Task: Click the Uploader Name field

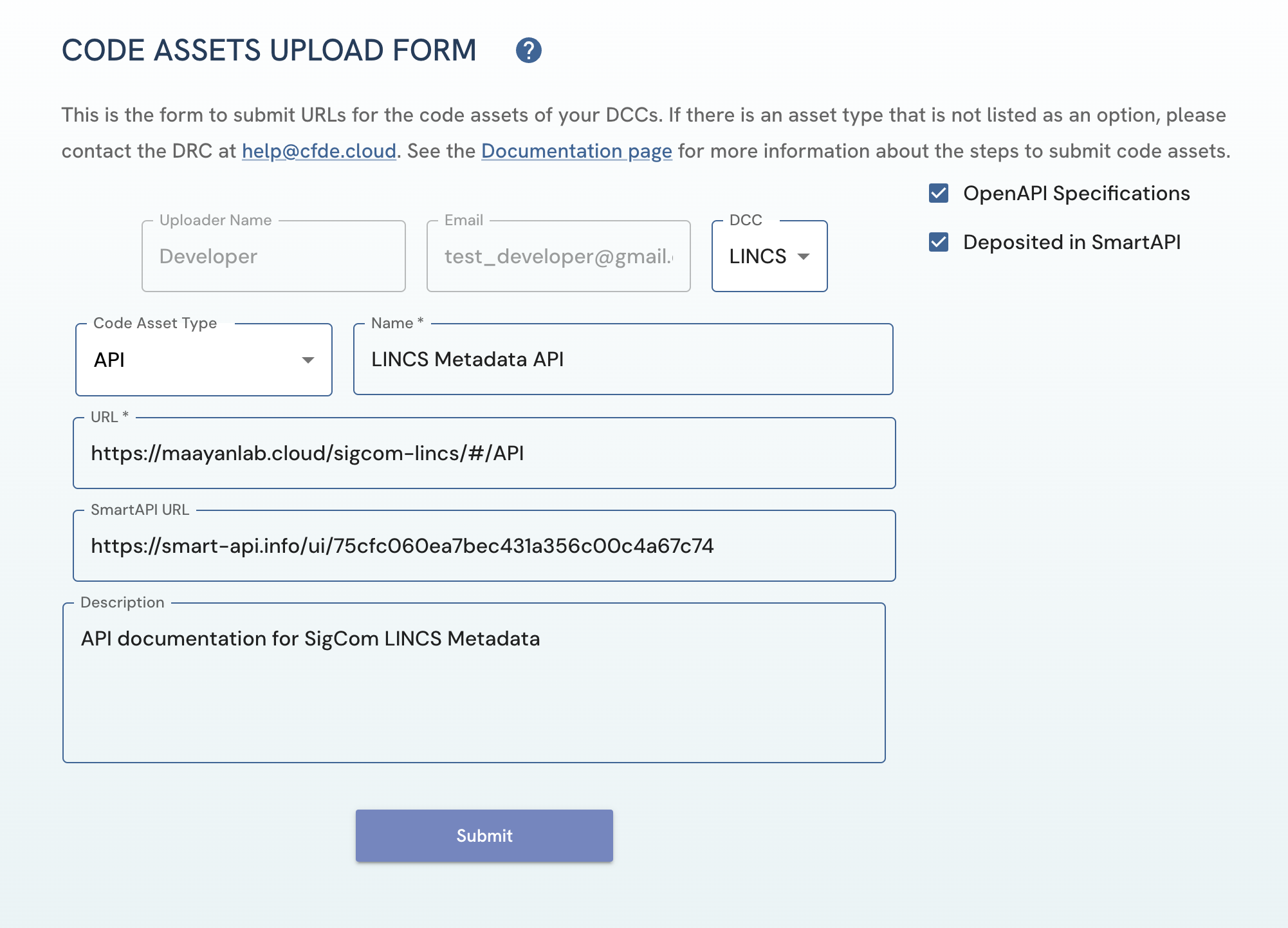Action: point(273,256)
